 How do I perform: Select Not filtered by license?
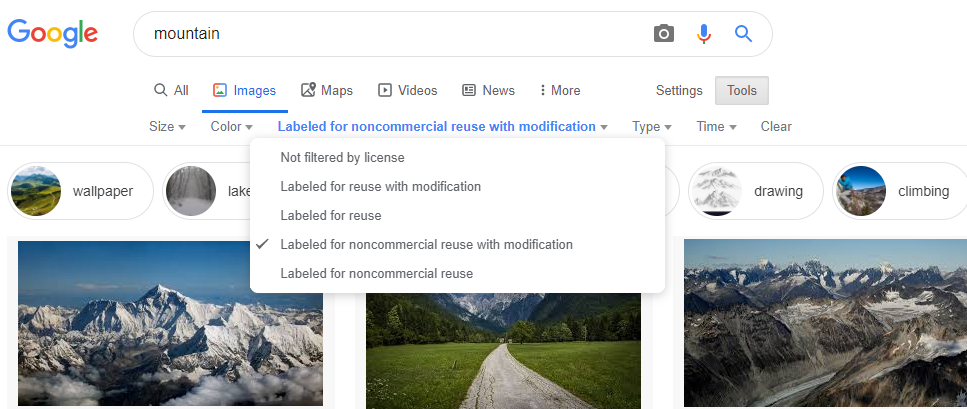pyautogui.click(x=342, y=158)
